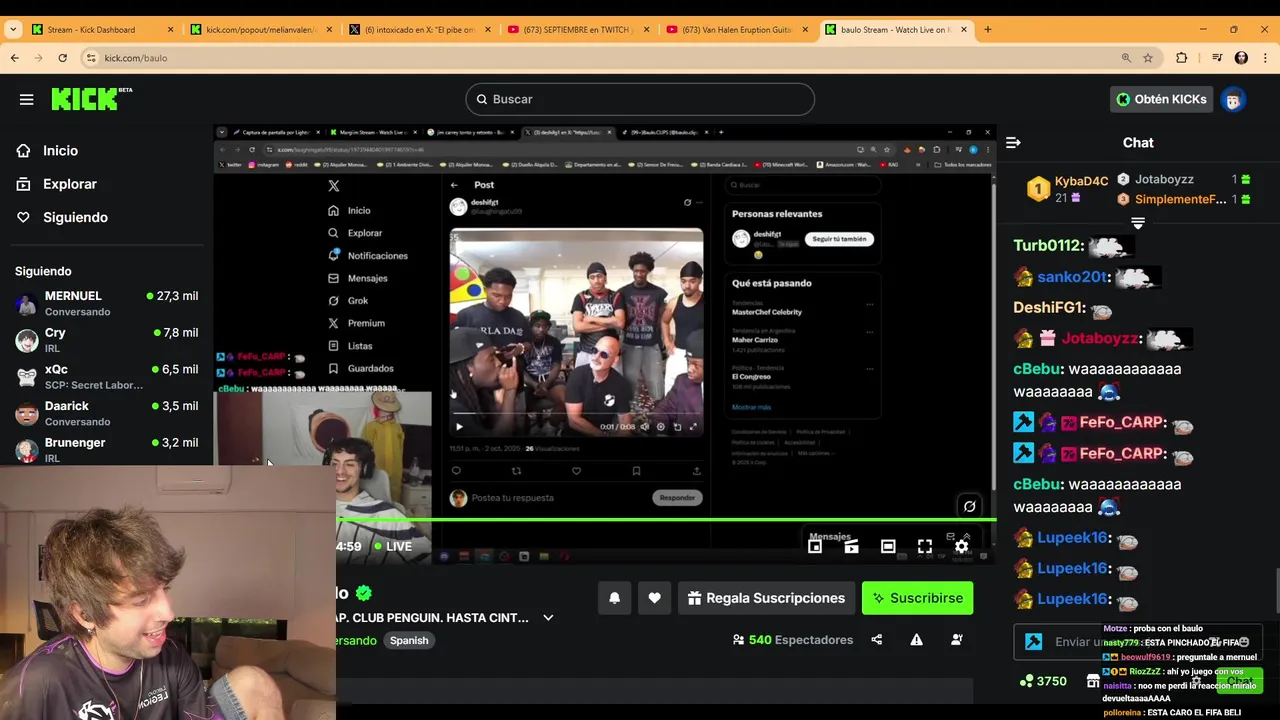The image size is (1280, 720).
Task: Expand gift leaderboard arrow in chat
Action: [1138, 223]
